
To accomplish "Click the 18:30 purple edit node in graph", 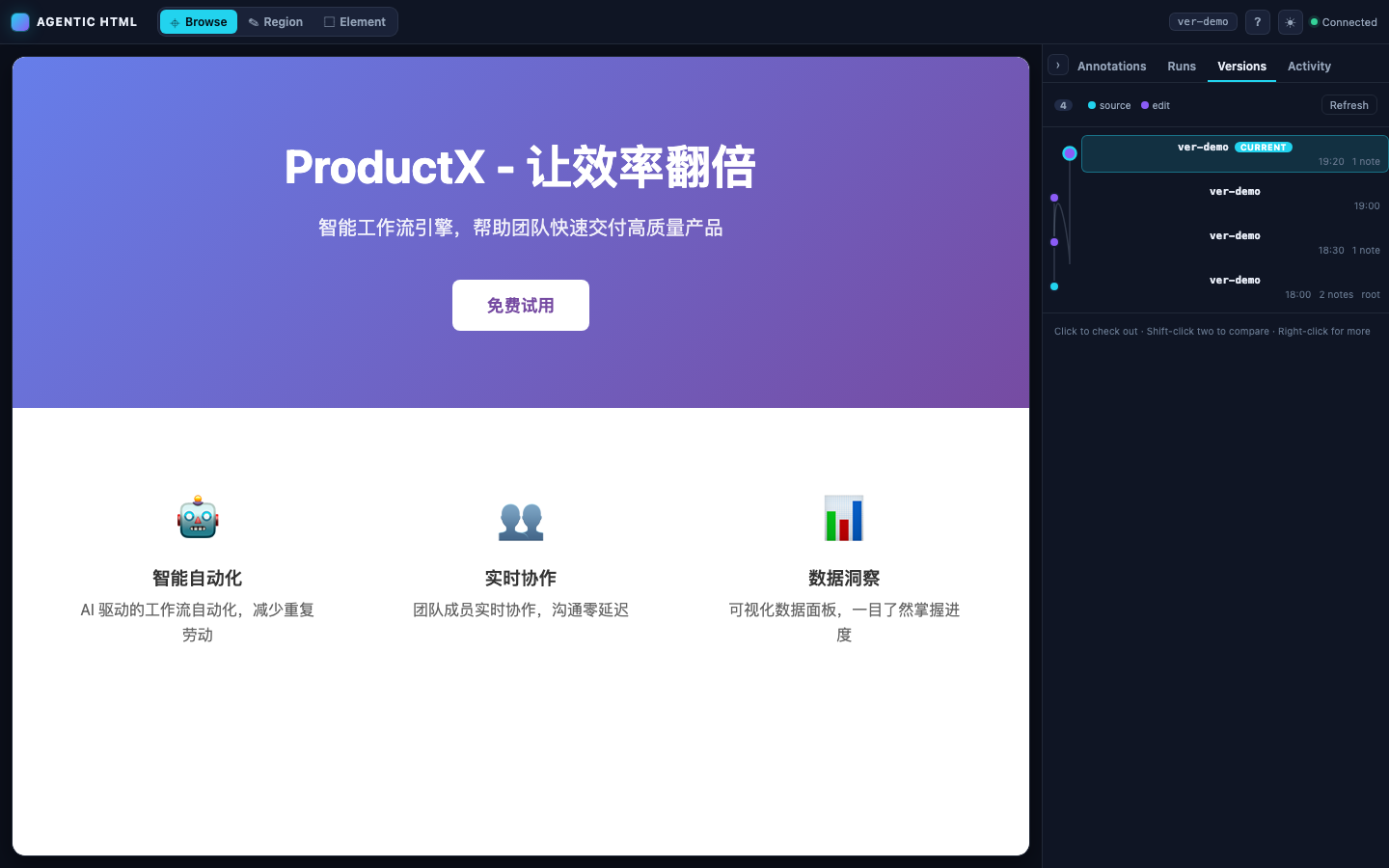I will pyautogui.click(x=1054, y=242).
